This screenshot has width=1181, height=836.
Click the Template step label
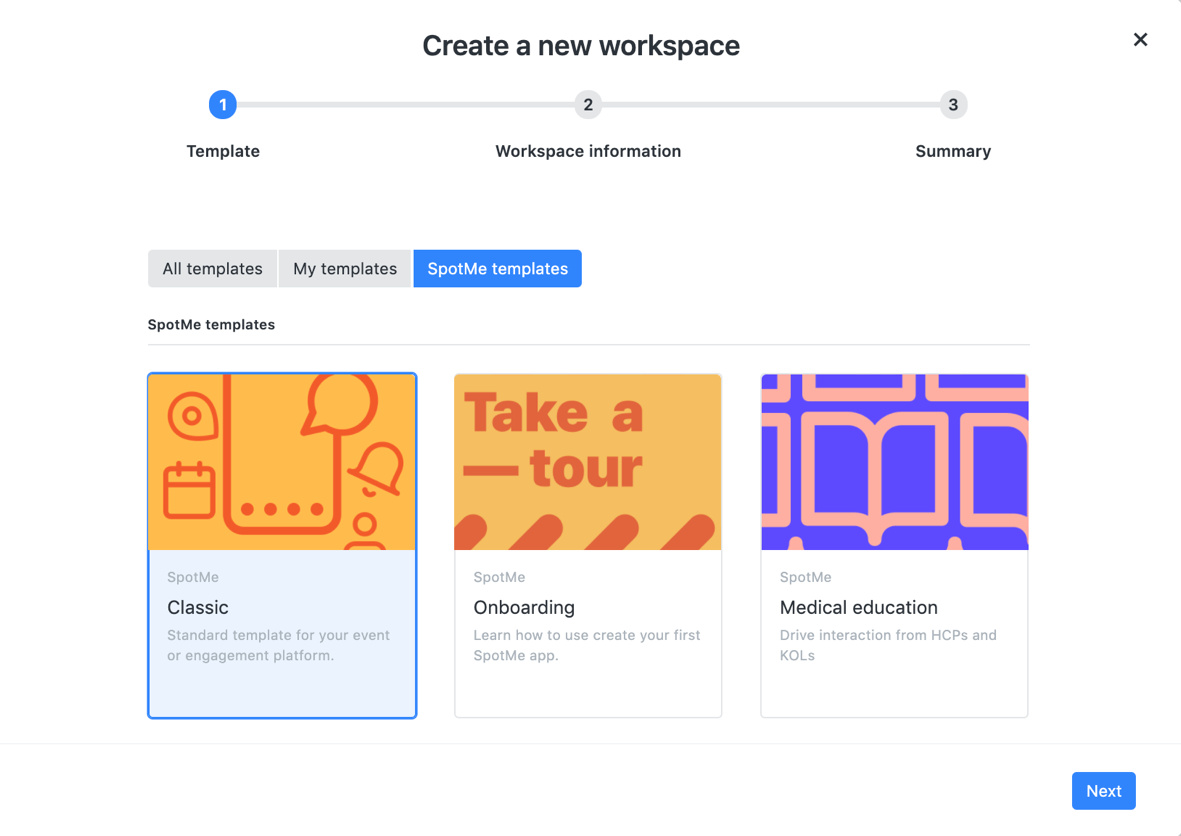[223, 151]
